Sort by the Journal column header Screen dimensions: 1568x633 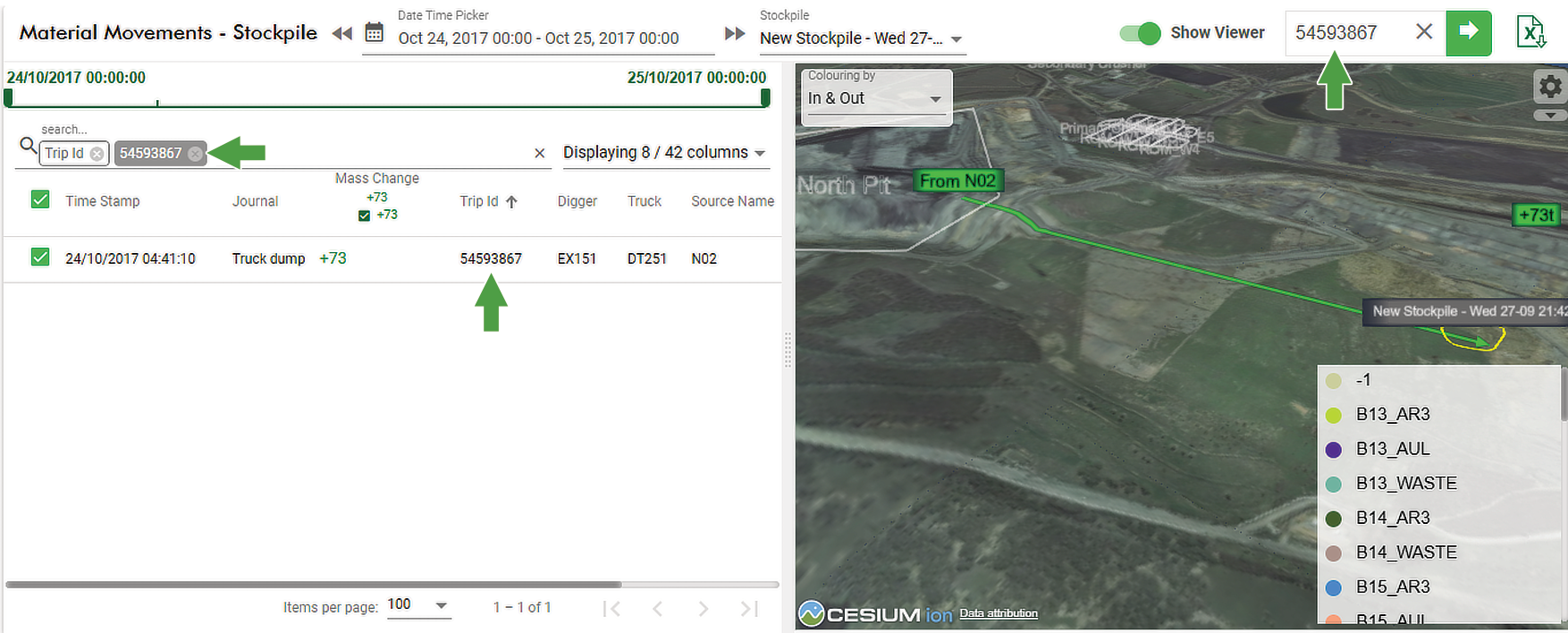point(256,201)
